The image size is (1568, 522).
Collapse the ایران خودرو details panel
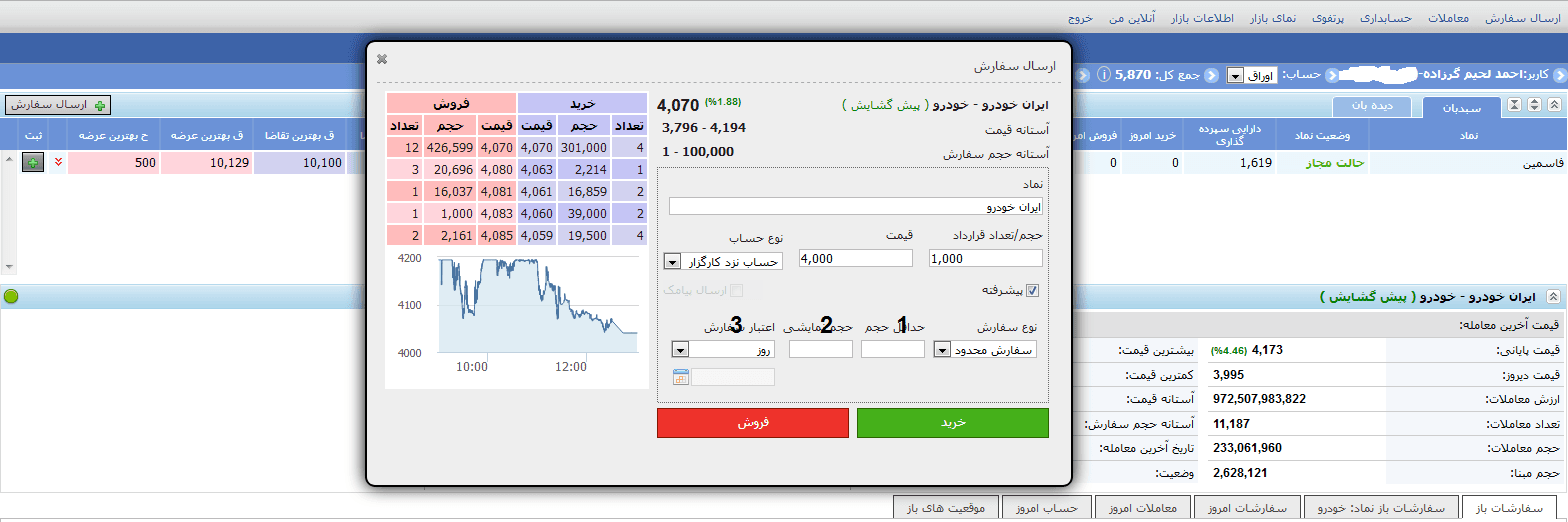(x=1553, y=297)
